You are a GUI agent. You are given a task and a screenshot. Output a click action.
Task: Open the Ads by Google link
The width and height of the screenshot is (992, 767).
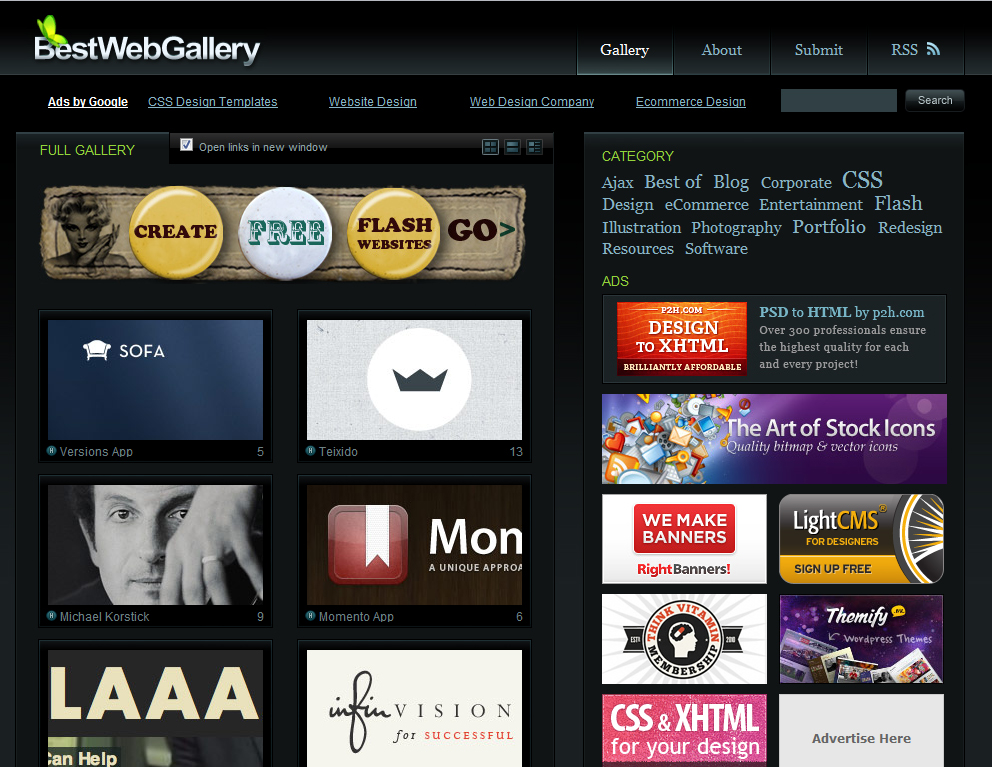pos(88,102)
